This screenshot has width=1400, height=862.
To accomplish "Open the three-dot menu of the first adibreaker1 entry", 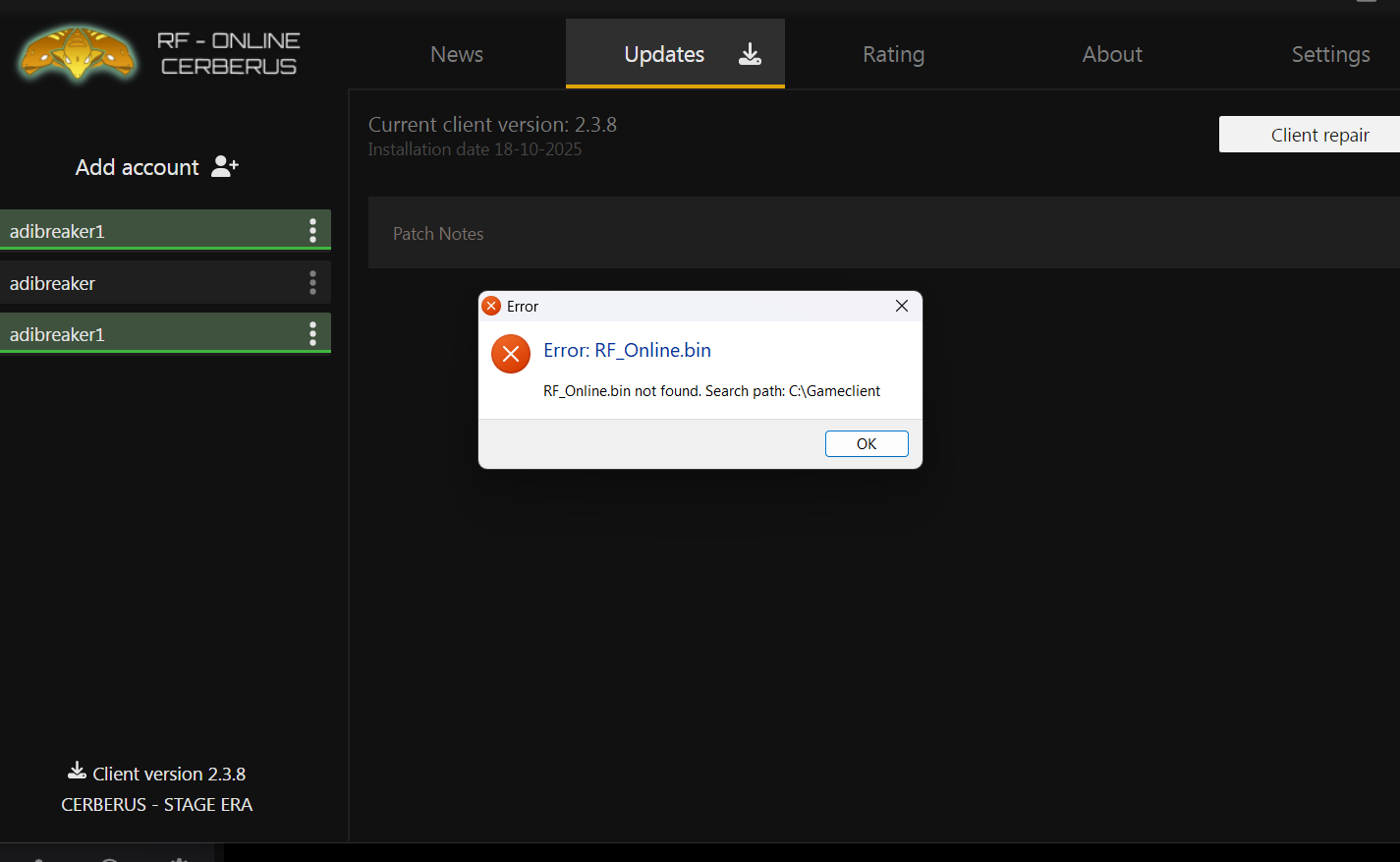I will 312,230.
